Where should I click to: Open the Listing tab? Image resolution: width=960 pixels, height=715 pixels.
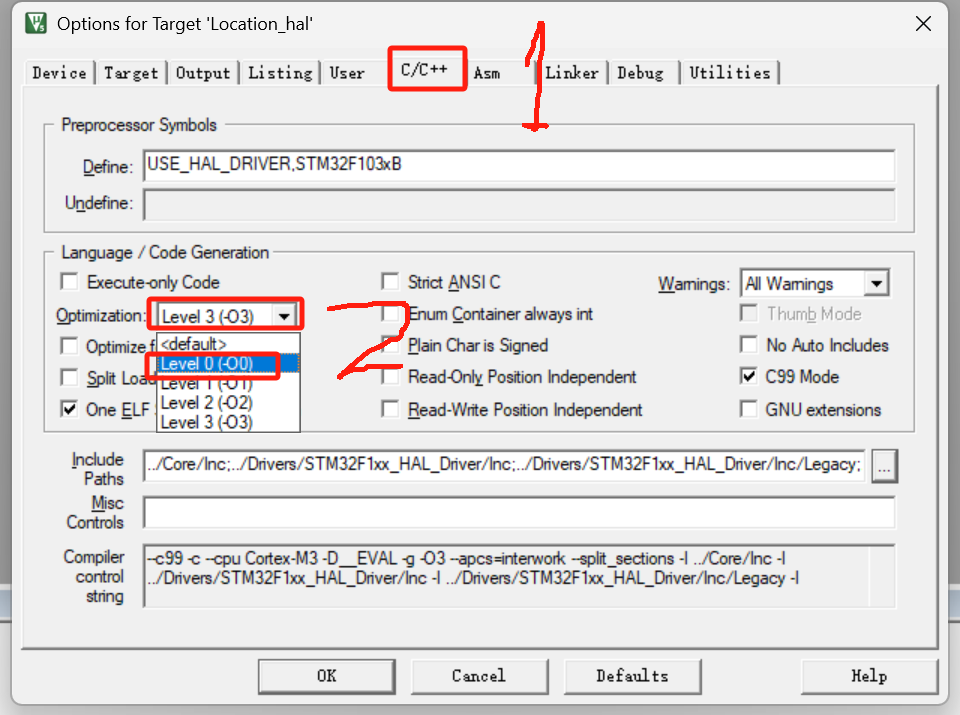tap(280, 73)
